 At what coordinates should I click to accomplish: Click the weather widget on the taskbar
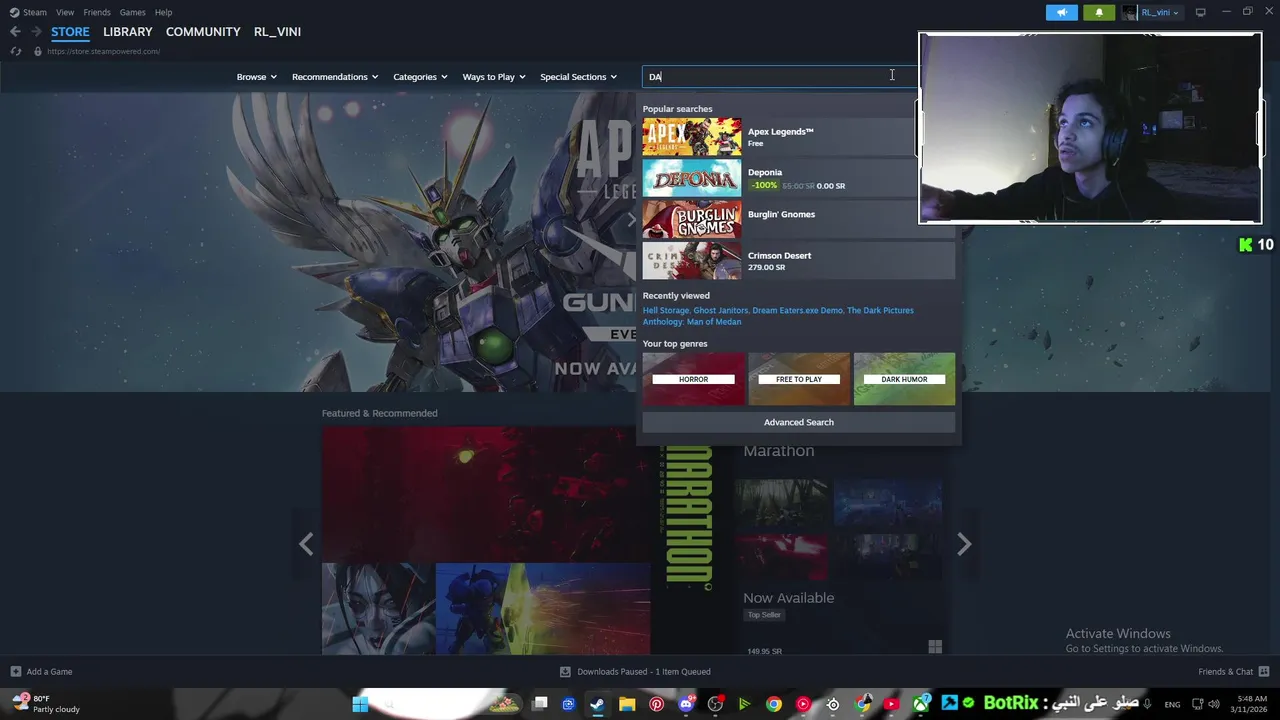point(46,704)
